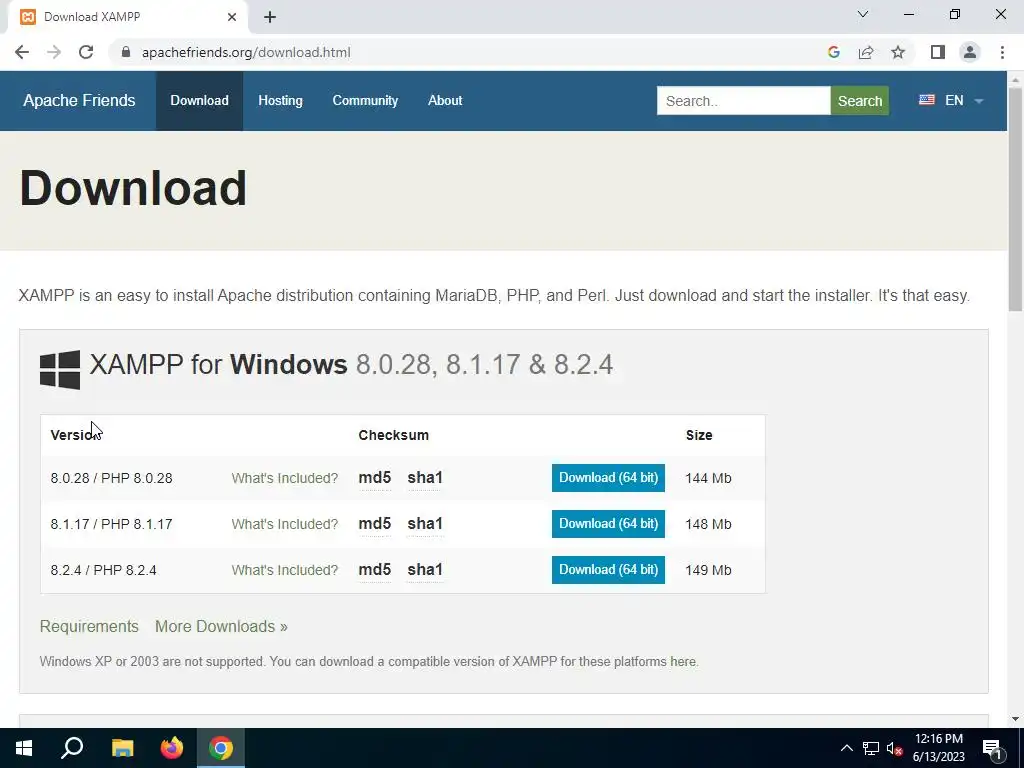This screenshot has width=1024, height=768.
Task: Click the site Search text field
Action: point(743,101)
